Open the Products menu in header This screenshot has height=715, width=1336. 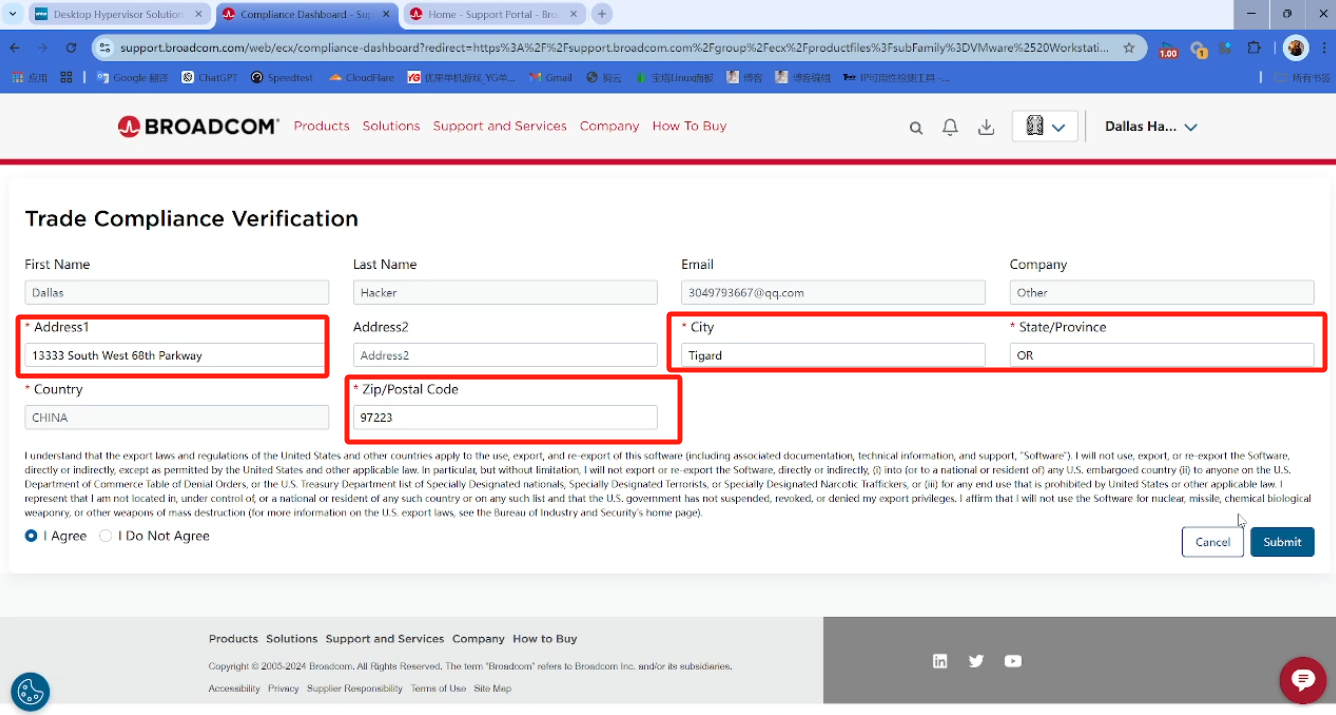click(322, 126)
